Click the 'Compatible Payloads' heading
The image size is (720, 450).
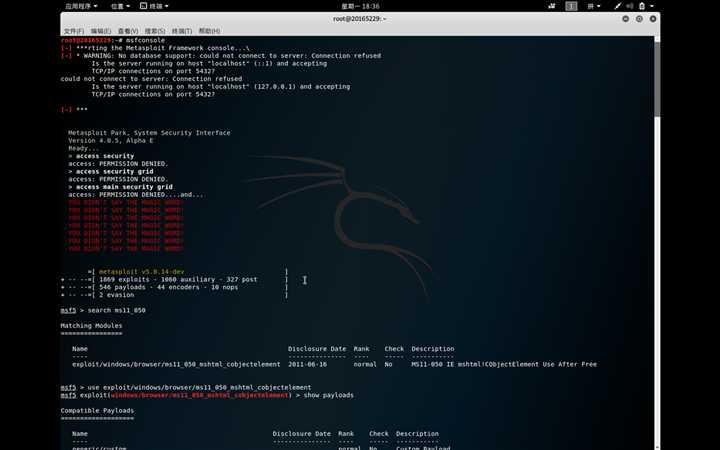(97, 411)
